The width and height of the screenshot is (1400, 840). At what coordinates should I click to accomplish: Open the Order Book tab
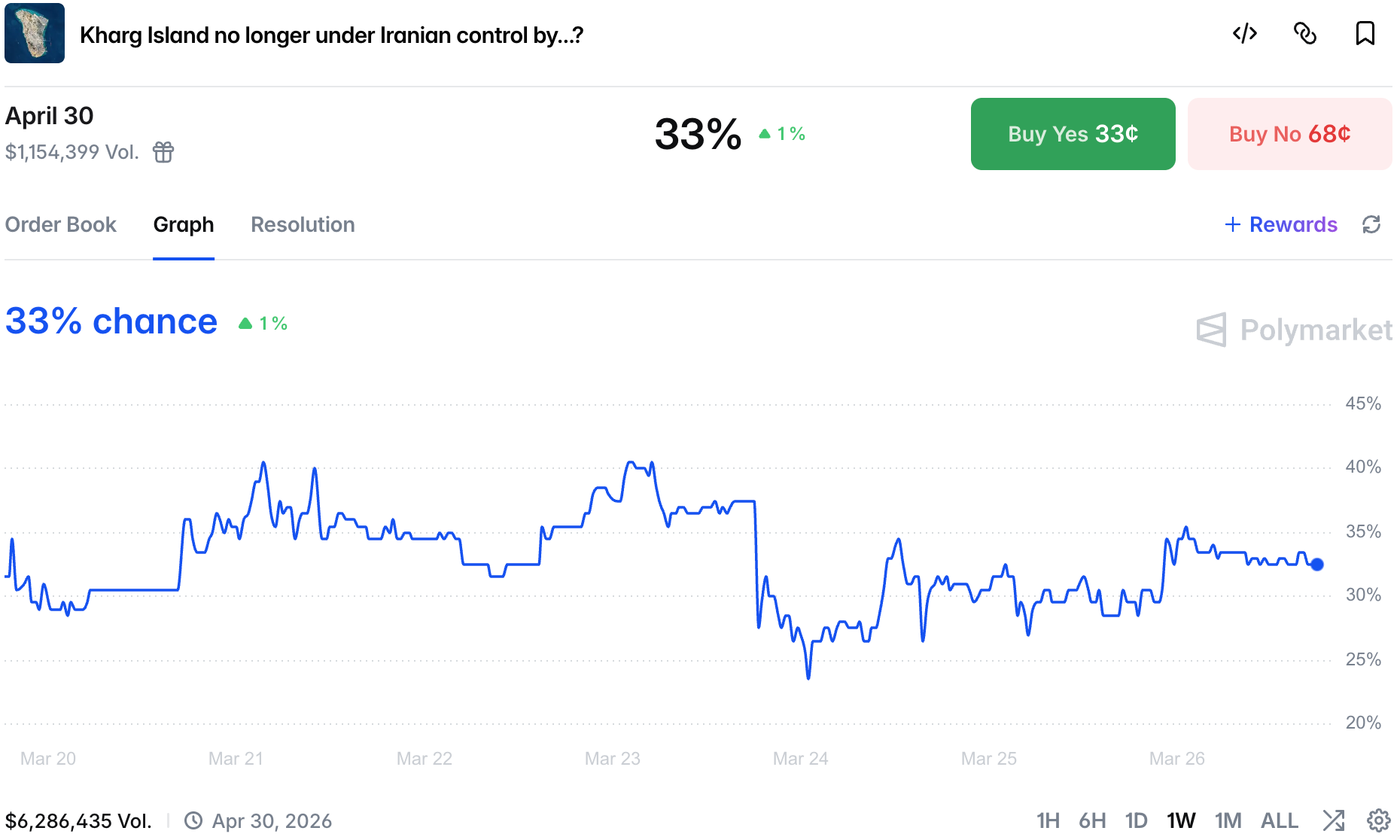61,224
